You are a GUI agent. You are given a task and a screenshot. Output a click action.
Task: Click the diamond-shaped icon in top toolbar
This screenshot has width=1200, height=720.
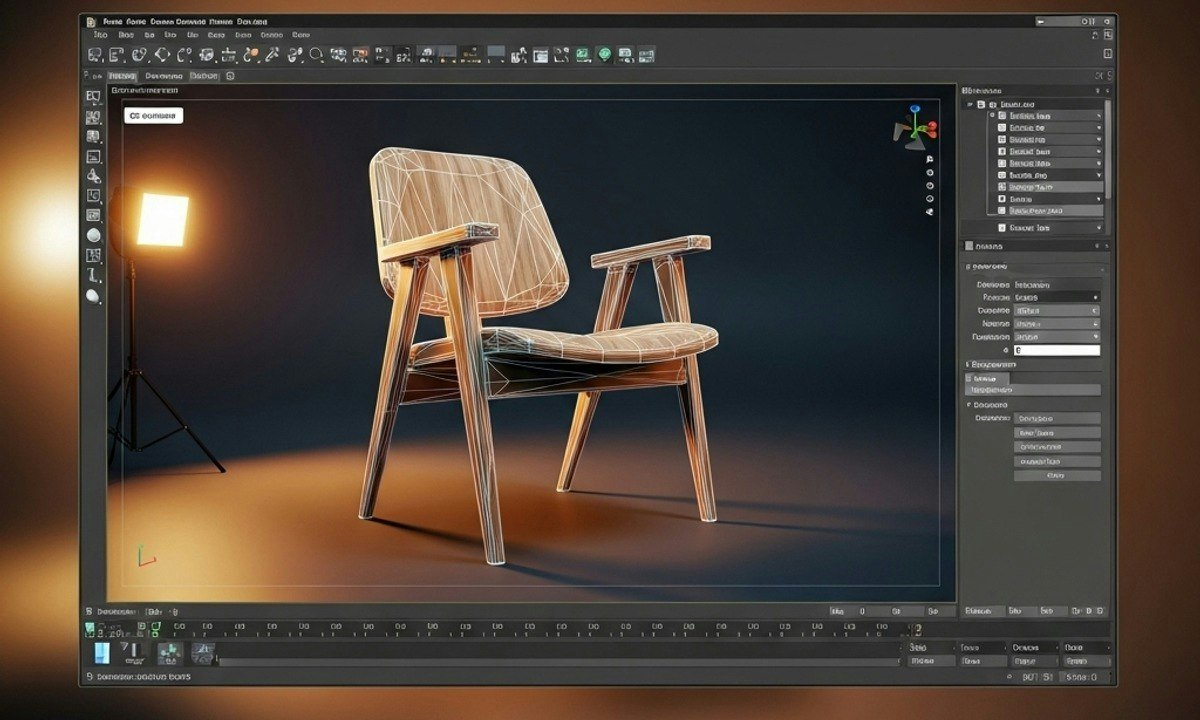[x=162, y=56]
